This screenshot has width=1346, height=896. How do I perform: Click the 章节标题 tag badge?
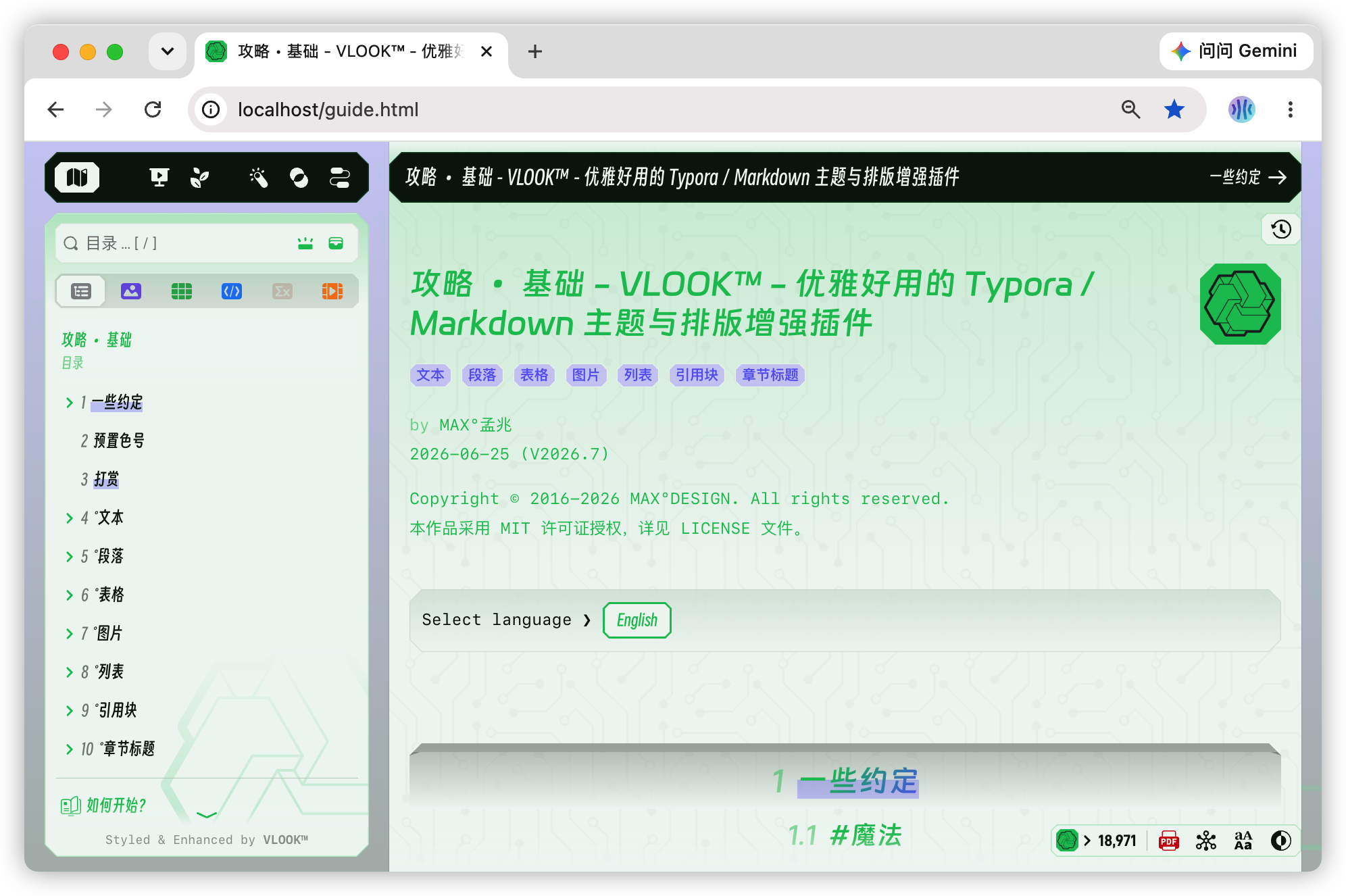point(770,375)
